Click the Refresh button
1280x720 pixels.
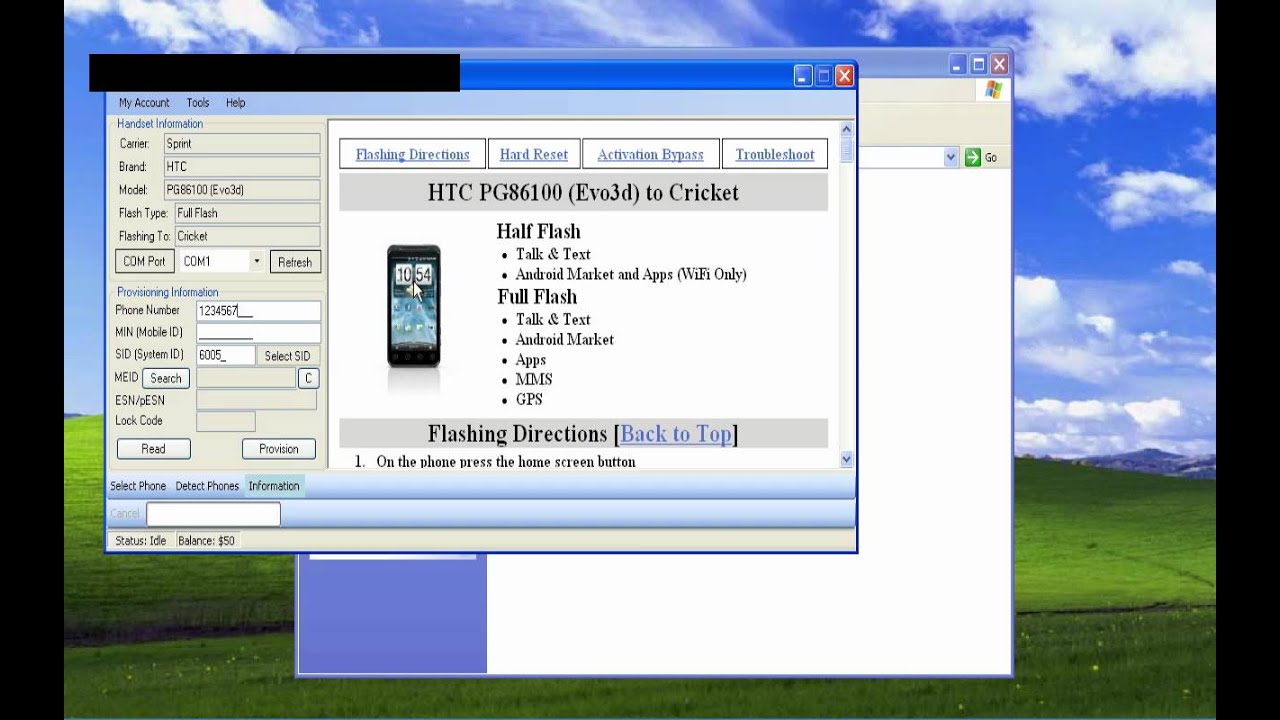point(294,262)
